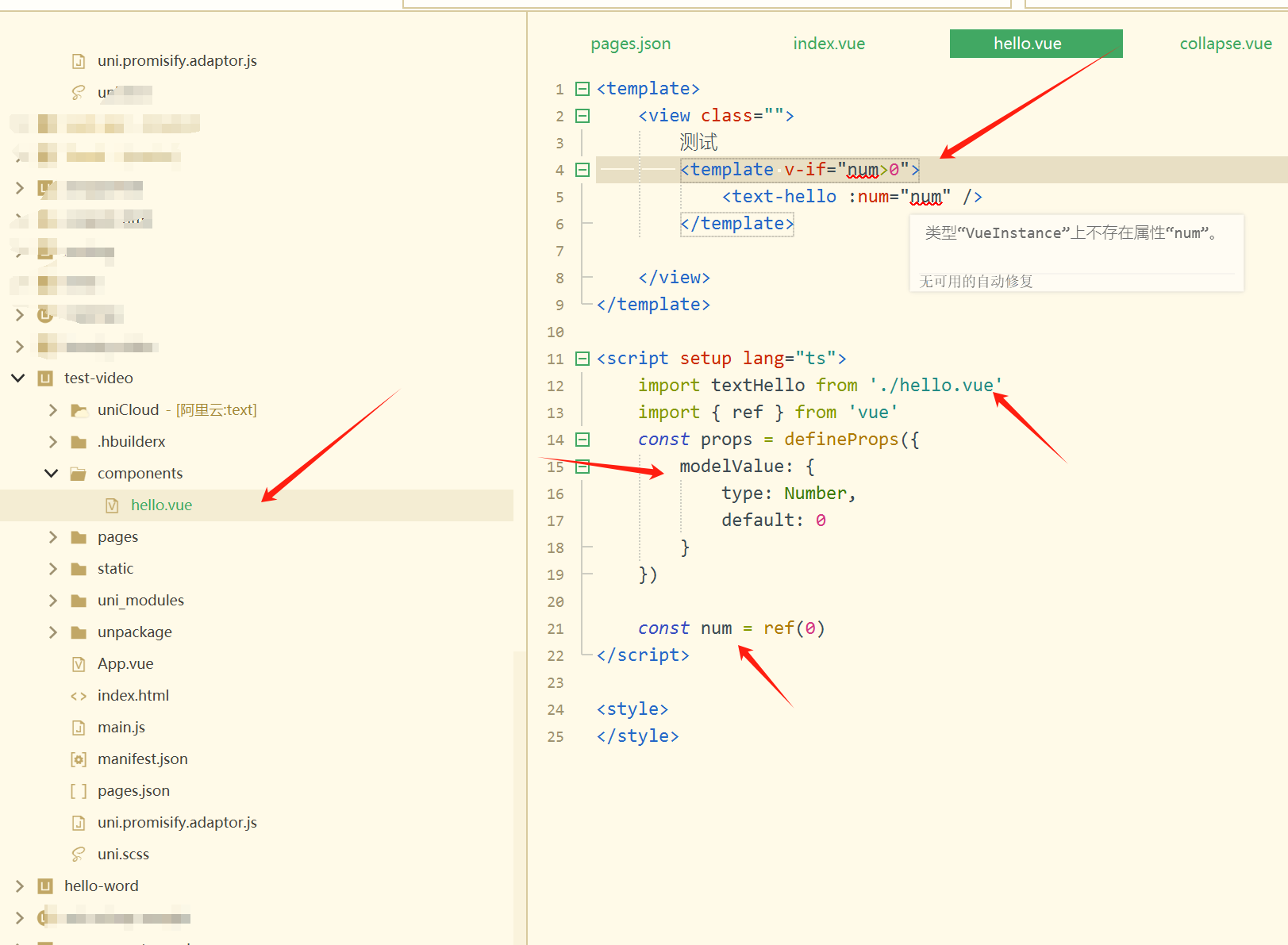Screen dimensions: 1288x945
Task: Switch to the collapse.vue tab
Action: coord(1226,44)
